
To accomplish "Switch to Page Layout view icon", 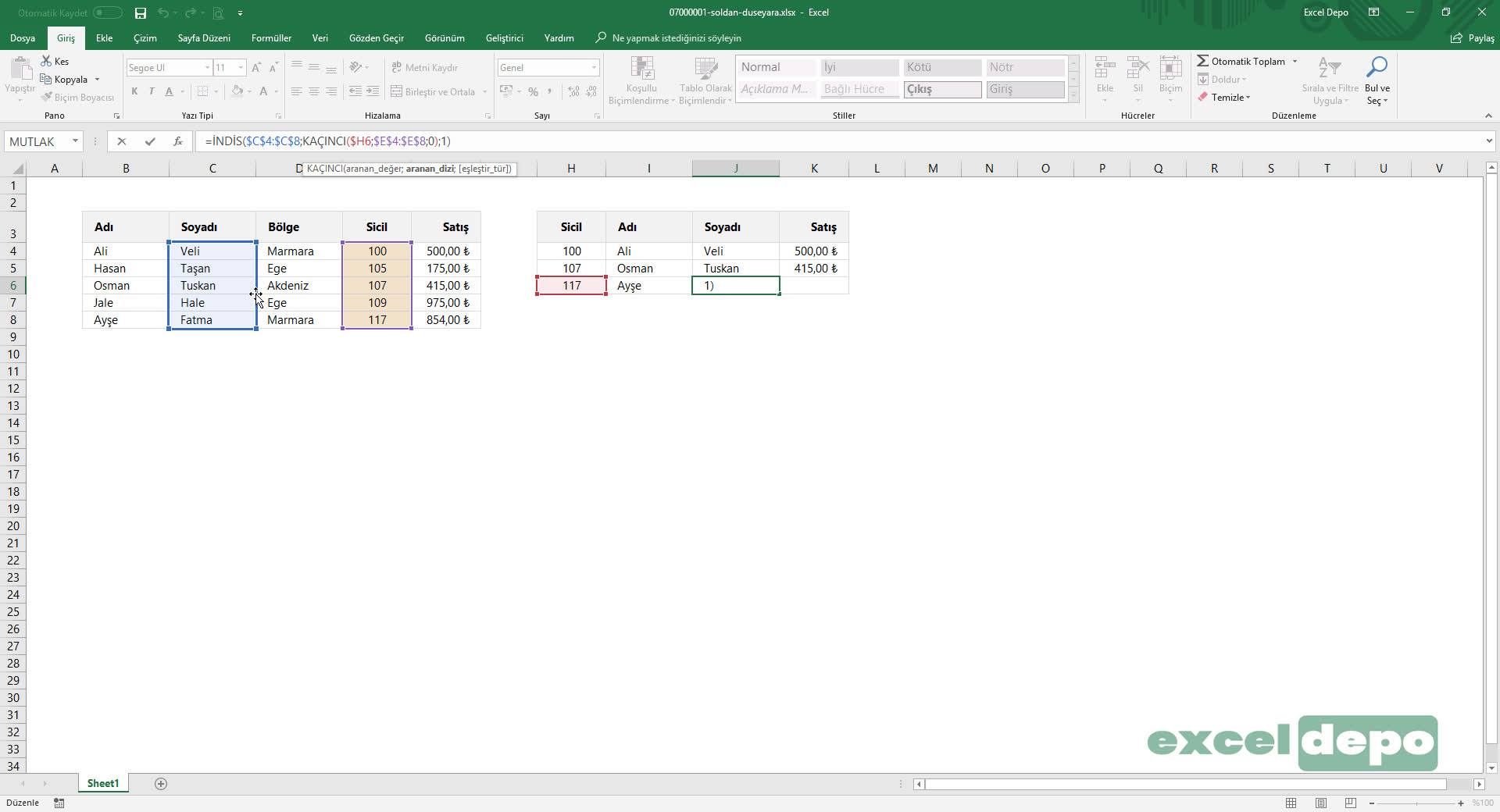I will click(x=1321, y=803).
